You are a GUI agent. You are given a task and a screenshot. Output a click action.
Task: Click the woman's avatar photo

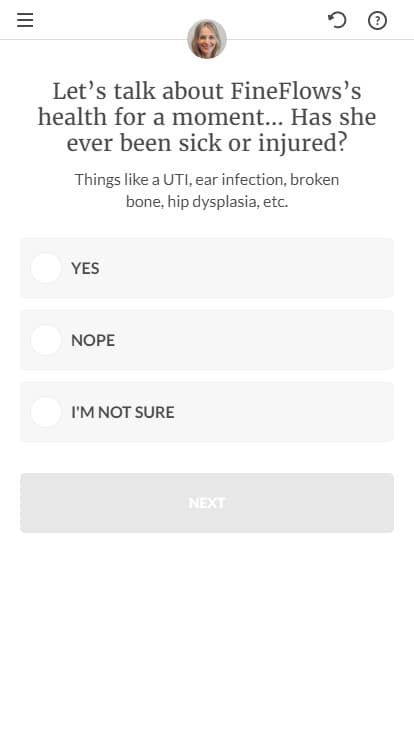tap(207, 39)
